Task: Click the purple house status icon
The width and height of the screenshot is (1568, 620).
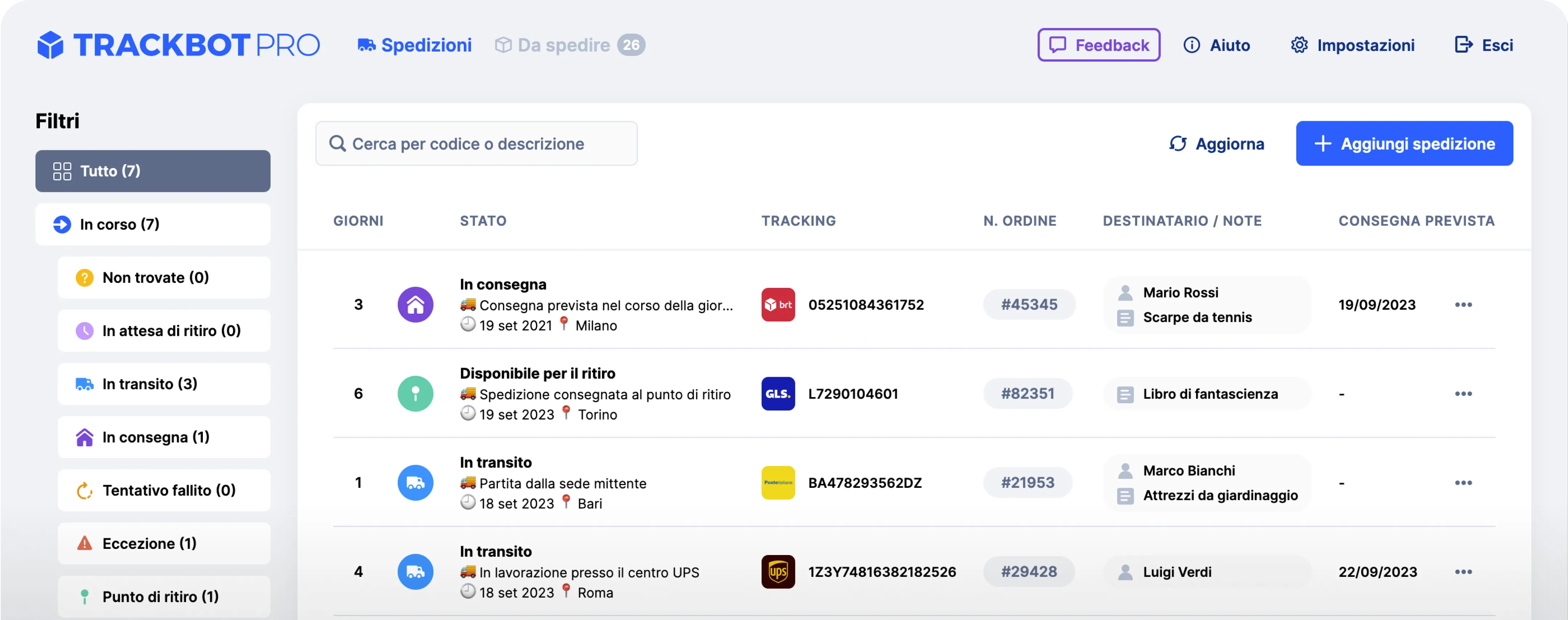Action: point(415,305)
